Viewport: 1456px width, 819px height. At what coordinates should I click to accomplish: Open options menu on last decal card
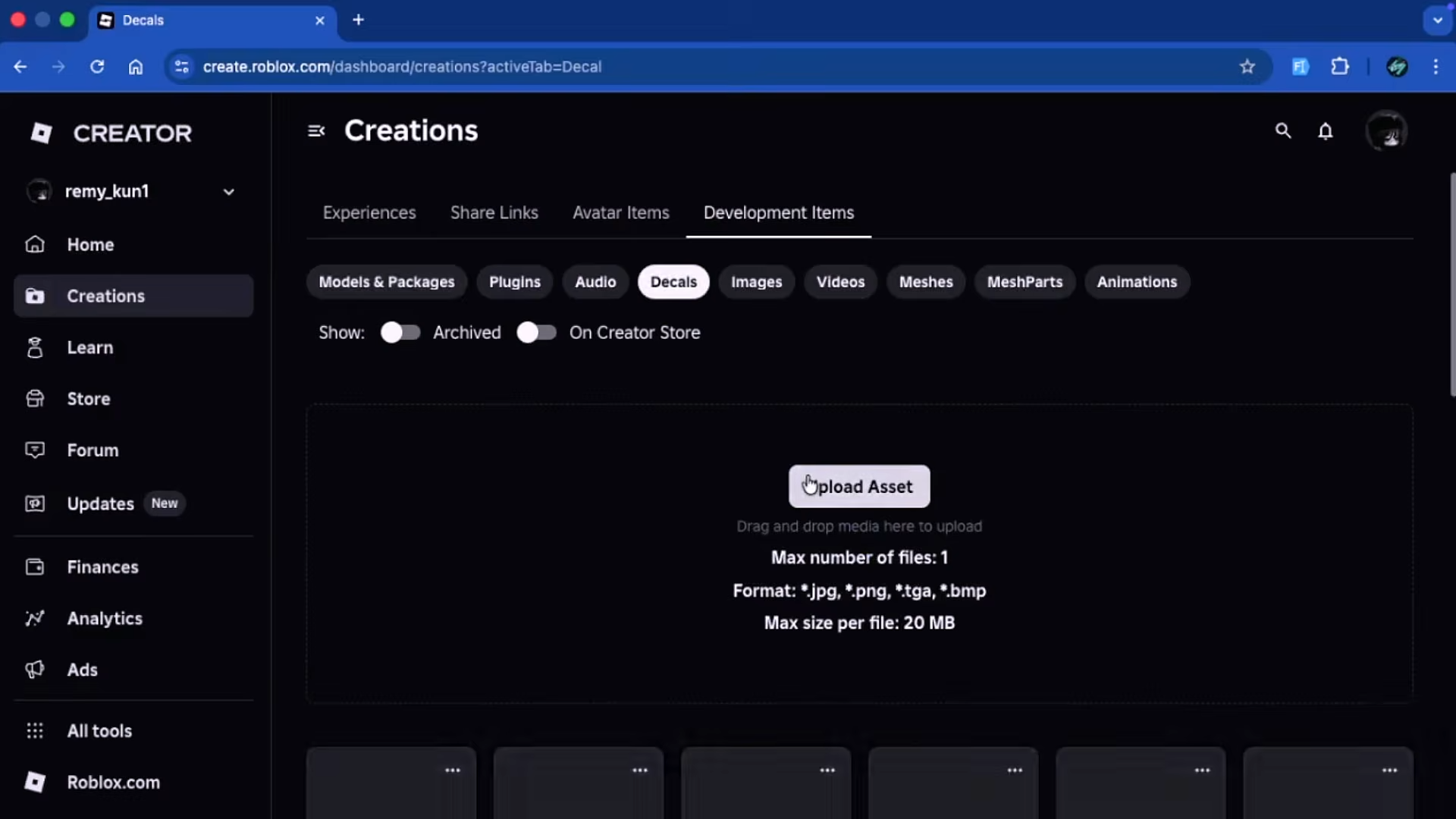click(1389, 770)
